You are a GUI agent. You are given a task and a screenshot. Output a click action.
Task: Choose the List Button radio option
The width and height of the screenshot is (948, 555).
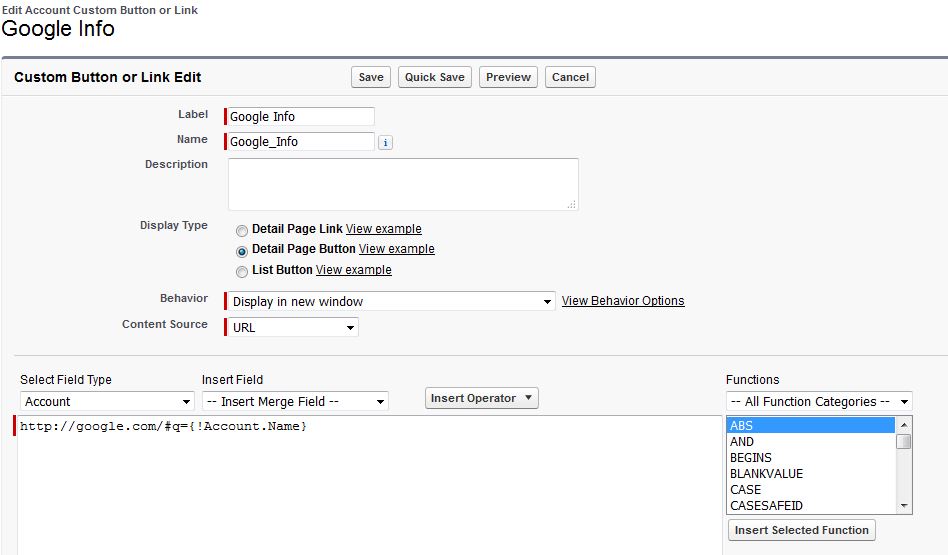pyautogui.click(x=242, y=272)
